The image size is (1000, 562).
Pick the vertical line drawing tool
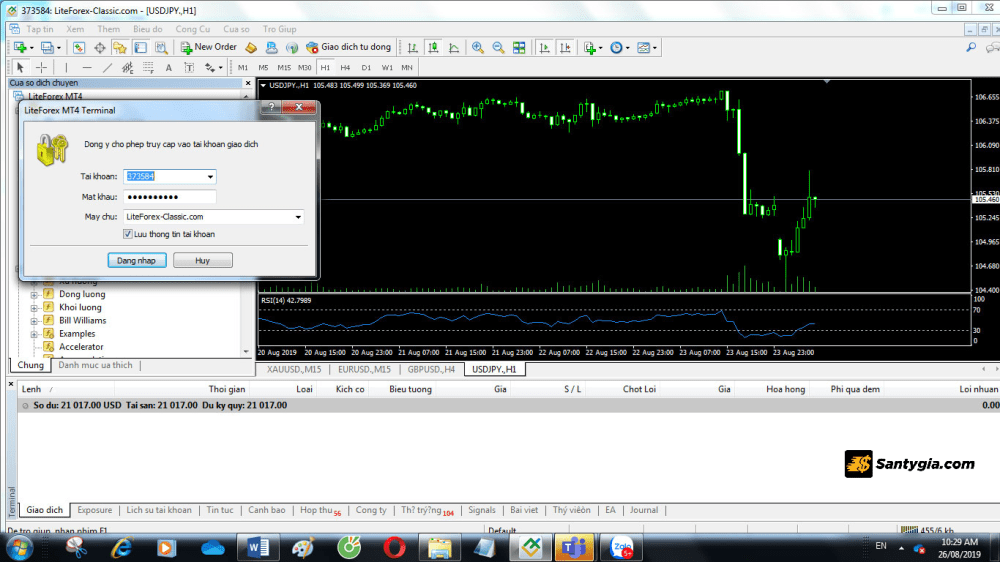tap(66, 68)
